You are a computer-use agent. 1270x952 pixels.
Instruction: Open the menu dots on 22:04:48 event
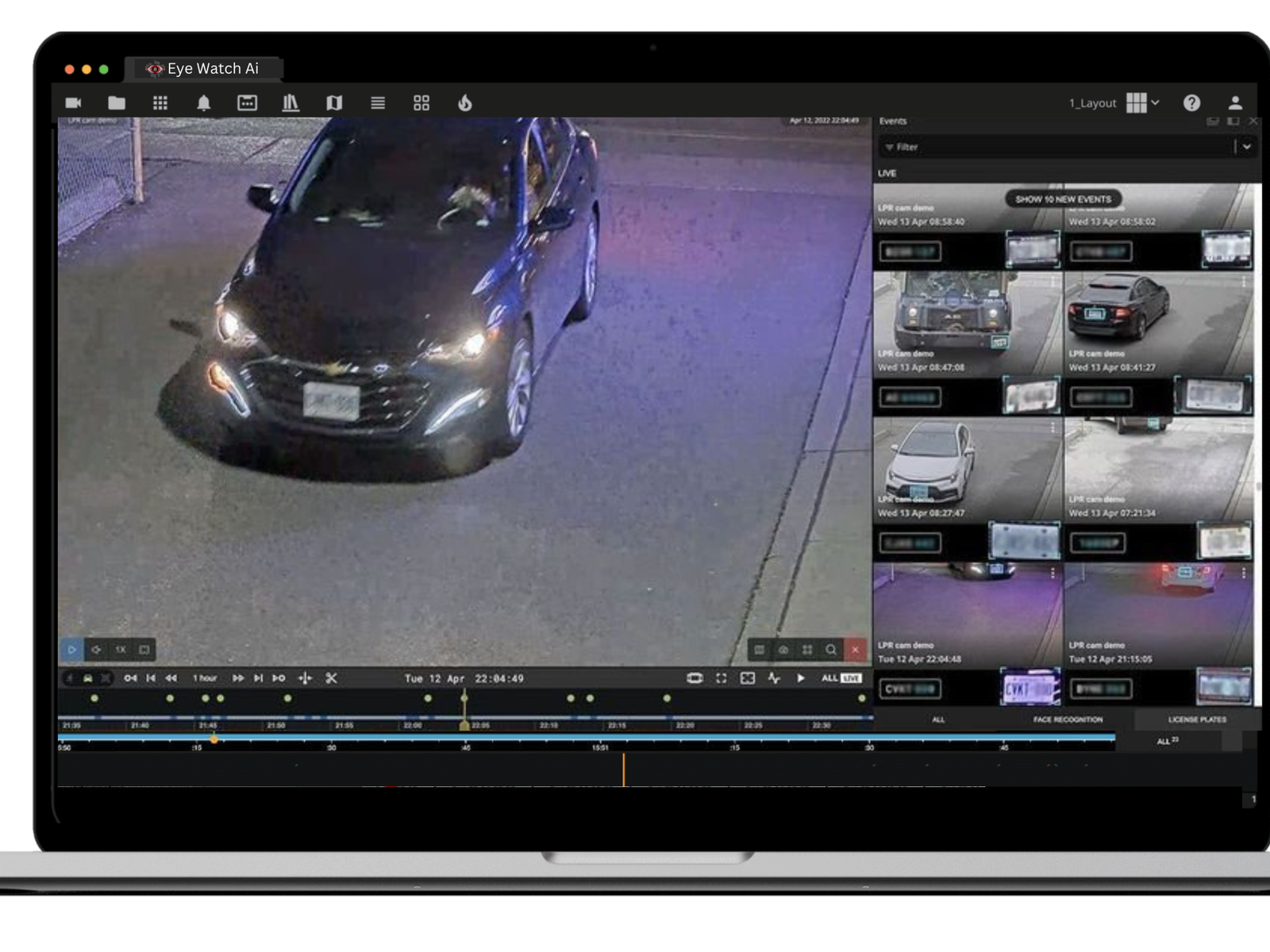click(1053, 573)
